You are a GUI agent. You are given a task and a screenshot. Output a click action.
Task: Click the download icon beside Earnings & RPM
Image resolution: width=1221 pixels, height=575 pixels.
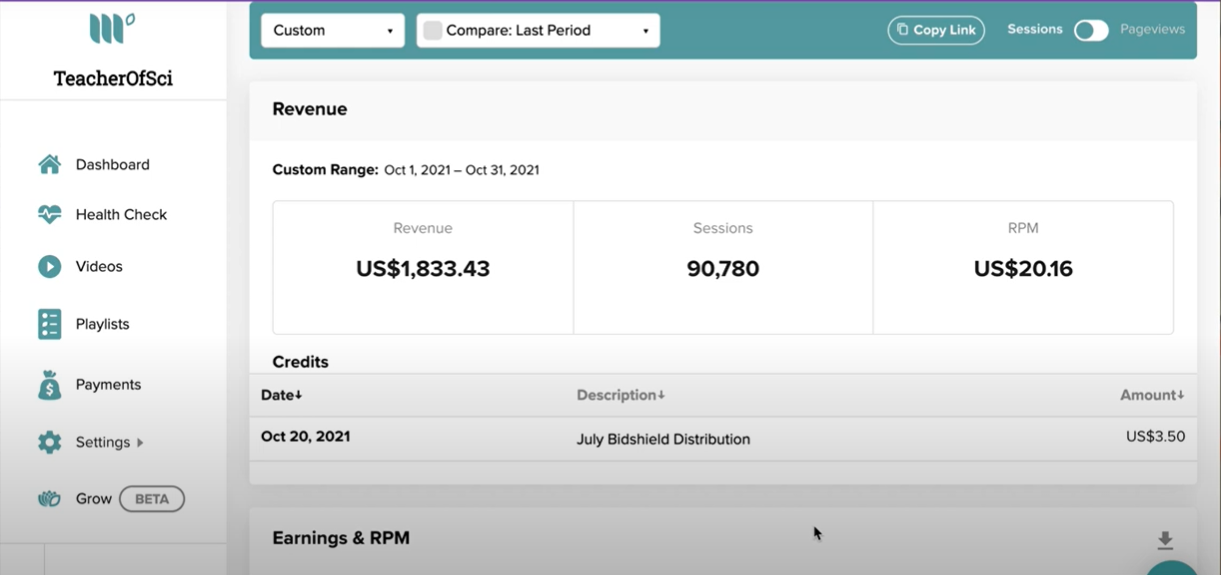pyautogui.click(x=1165, y=540)
